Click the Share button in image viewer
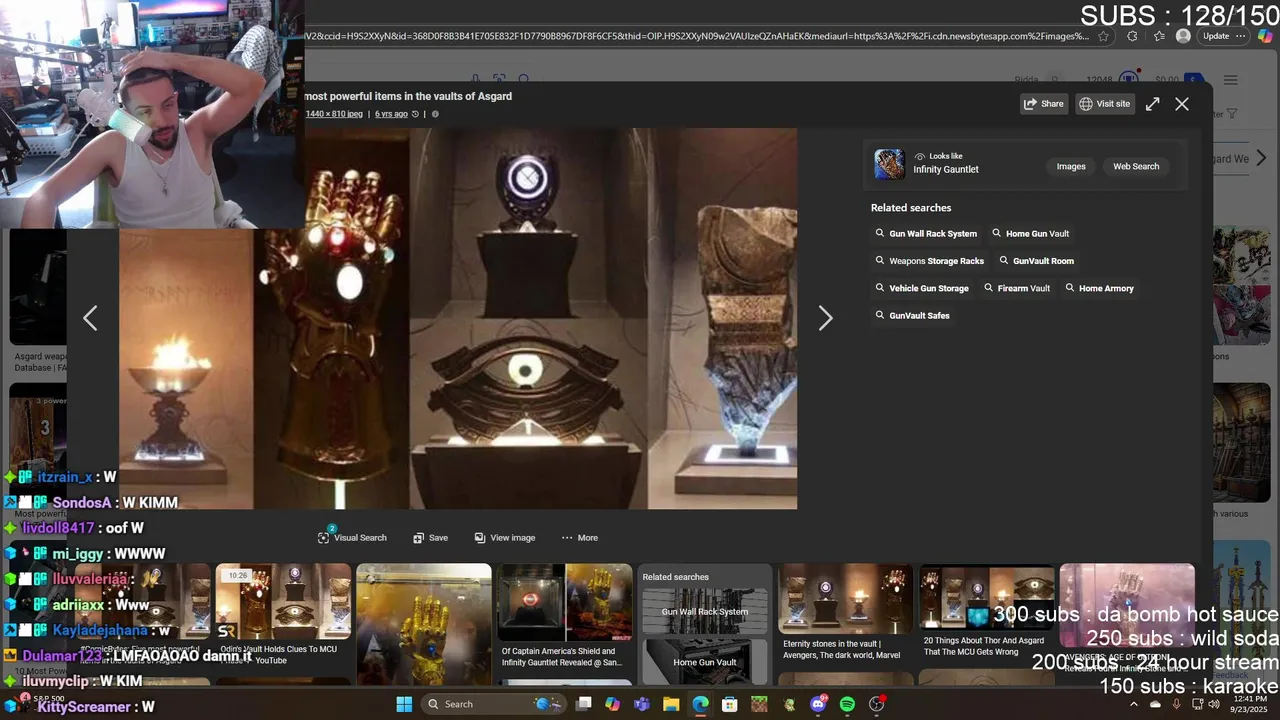Viewport: 1280px width, 720px height. click(x=1043, y=104)
